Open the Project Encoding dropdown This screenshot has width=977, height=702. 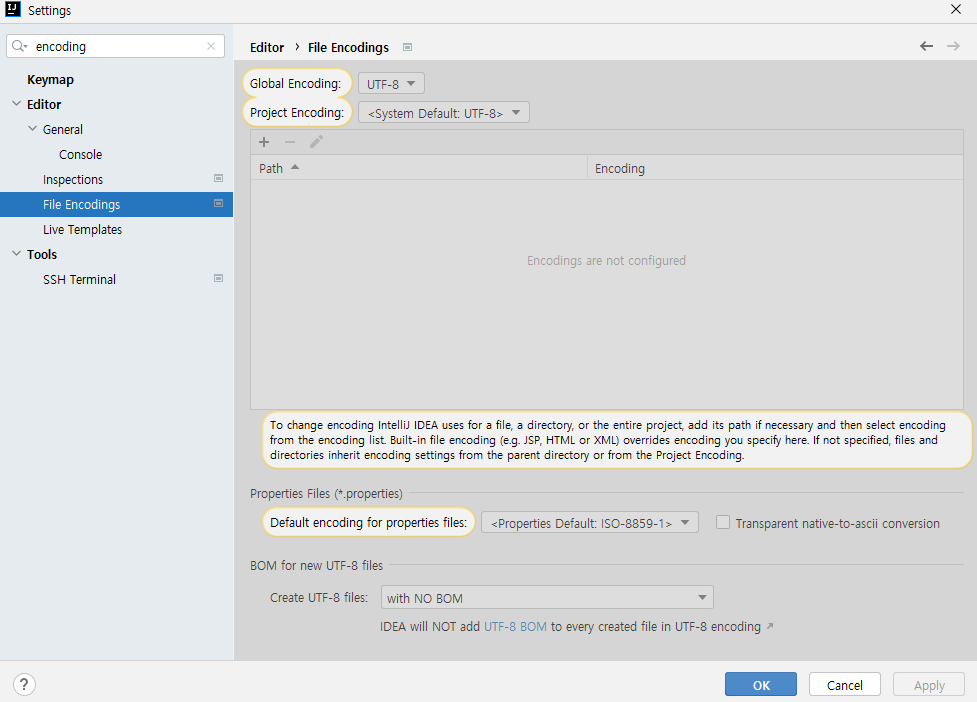[x=444, y=113]
